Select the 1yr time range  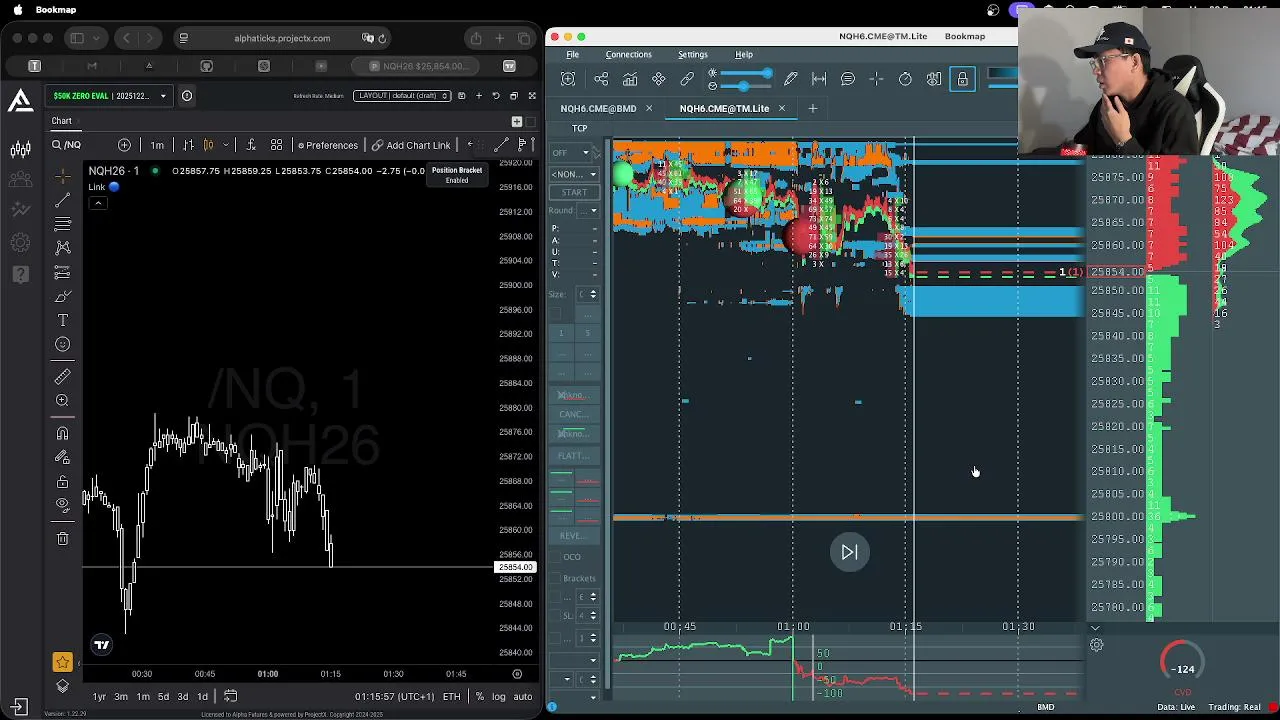(x=99, y=696)
